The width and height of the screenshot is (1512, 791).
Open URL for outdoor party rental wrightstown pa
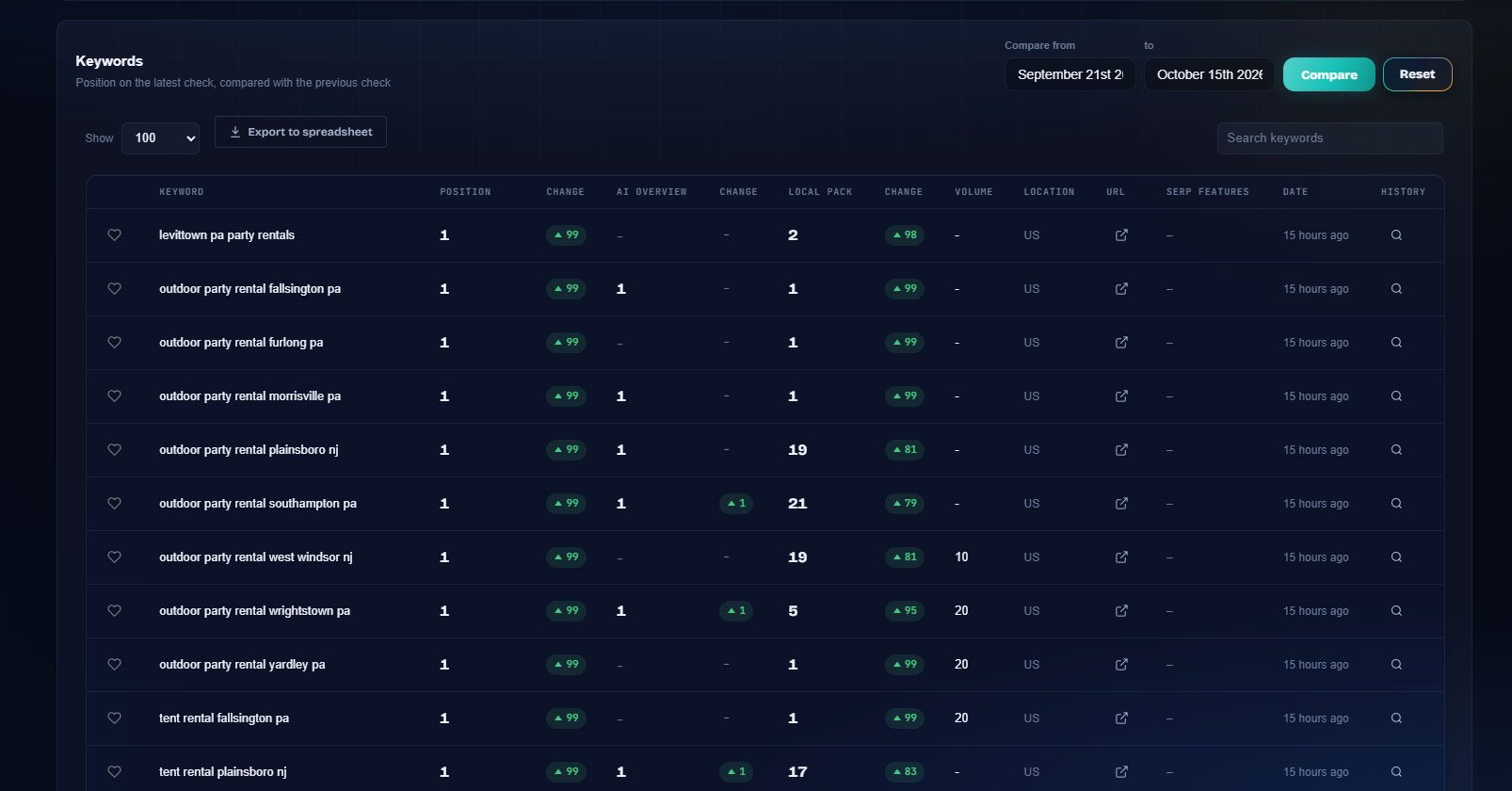click(x=1121, y=611)
